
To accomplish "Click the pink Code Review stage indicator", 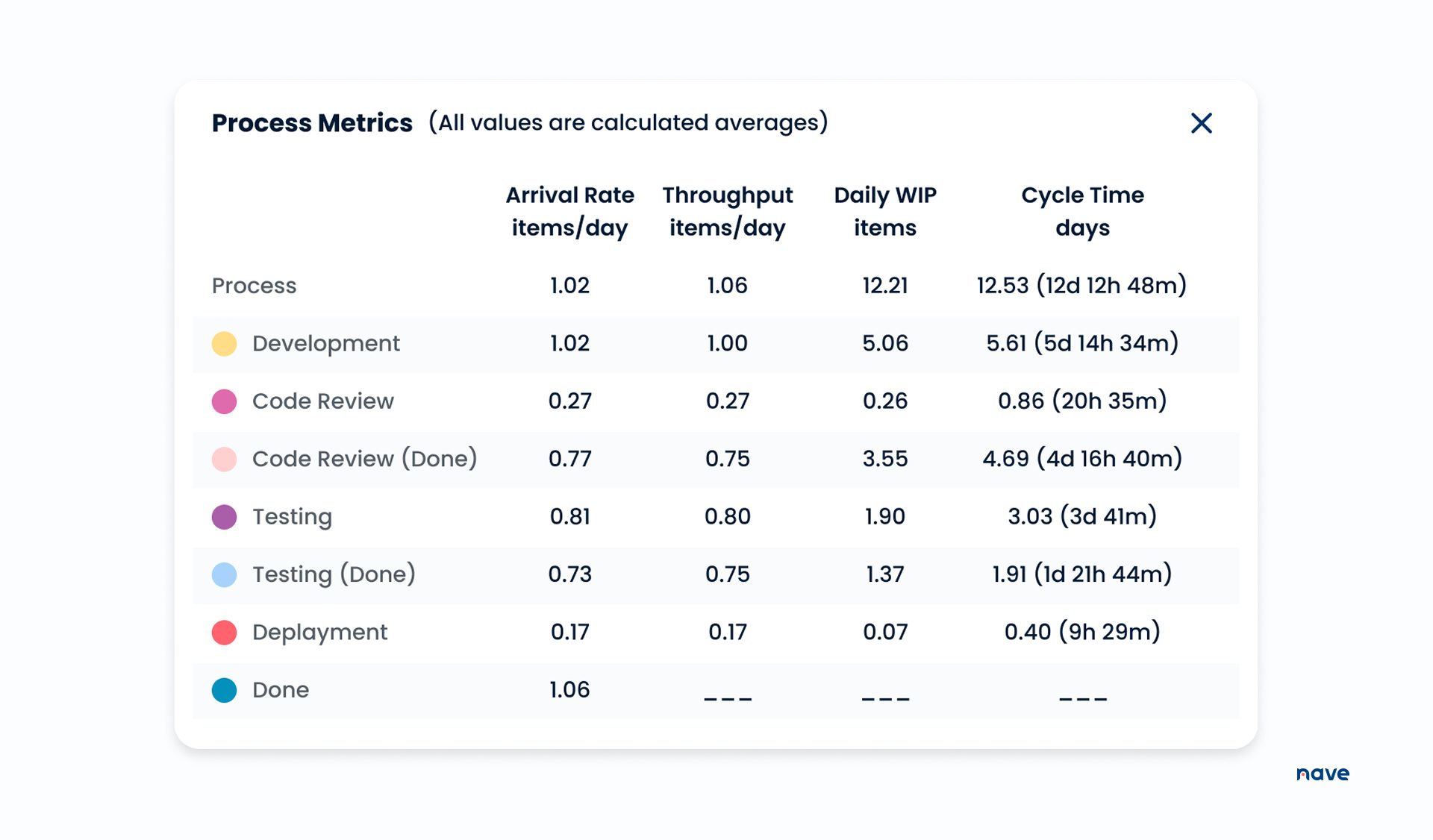I will point(223,401).
